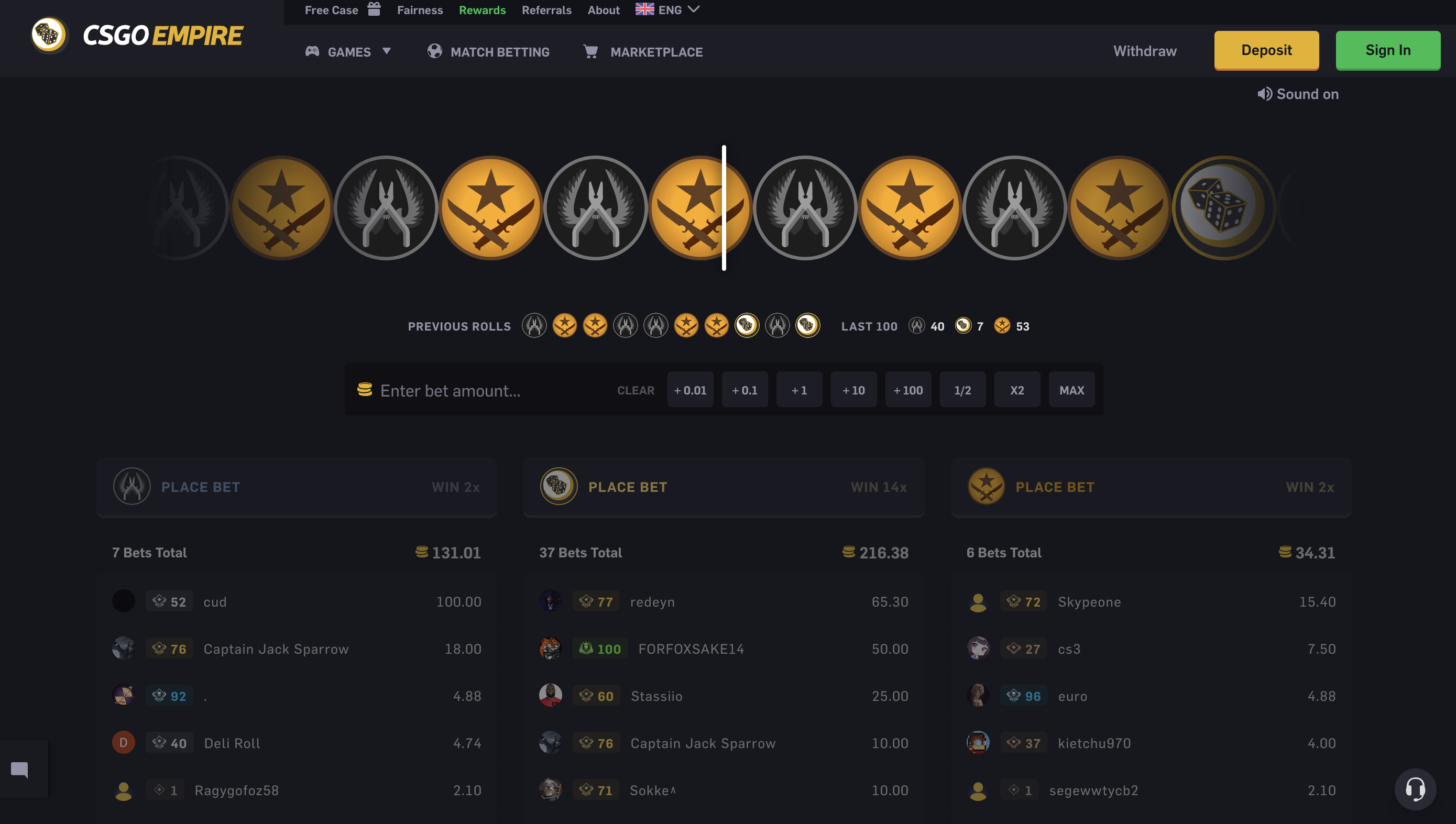Click the dice coin on roulette wheel
Image resolution: width=1456 pixels, height=824 pixels.
[x=1223, y=207]
